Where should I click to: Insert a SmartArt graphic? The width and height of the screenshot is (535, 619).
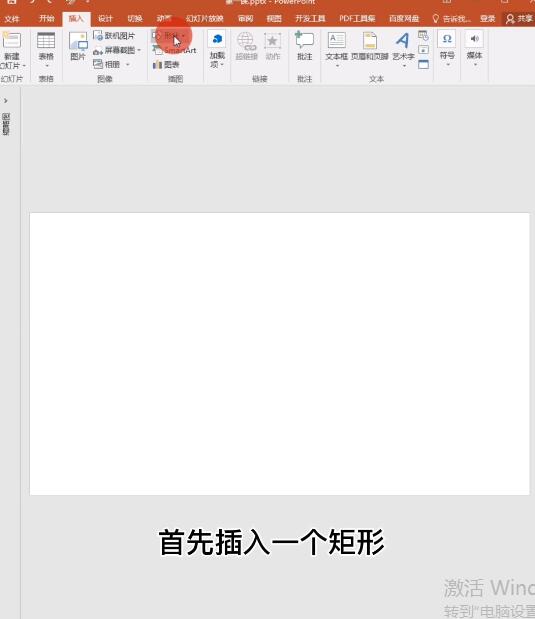pyautogui.click(x=175, y=50)
